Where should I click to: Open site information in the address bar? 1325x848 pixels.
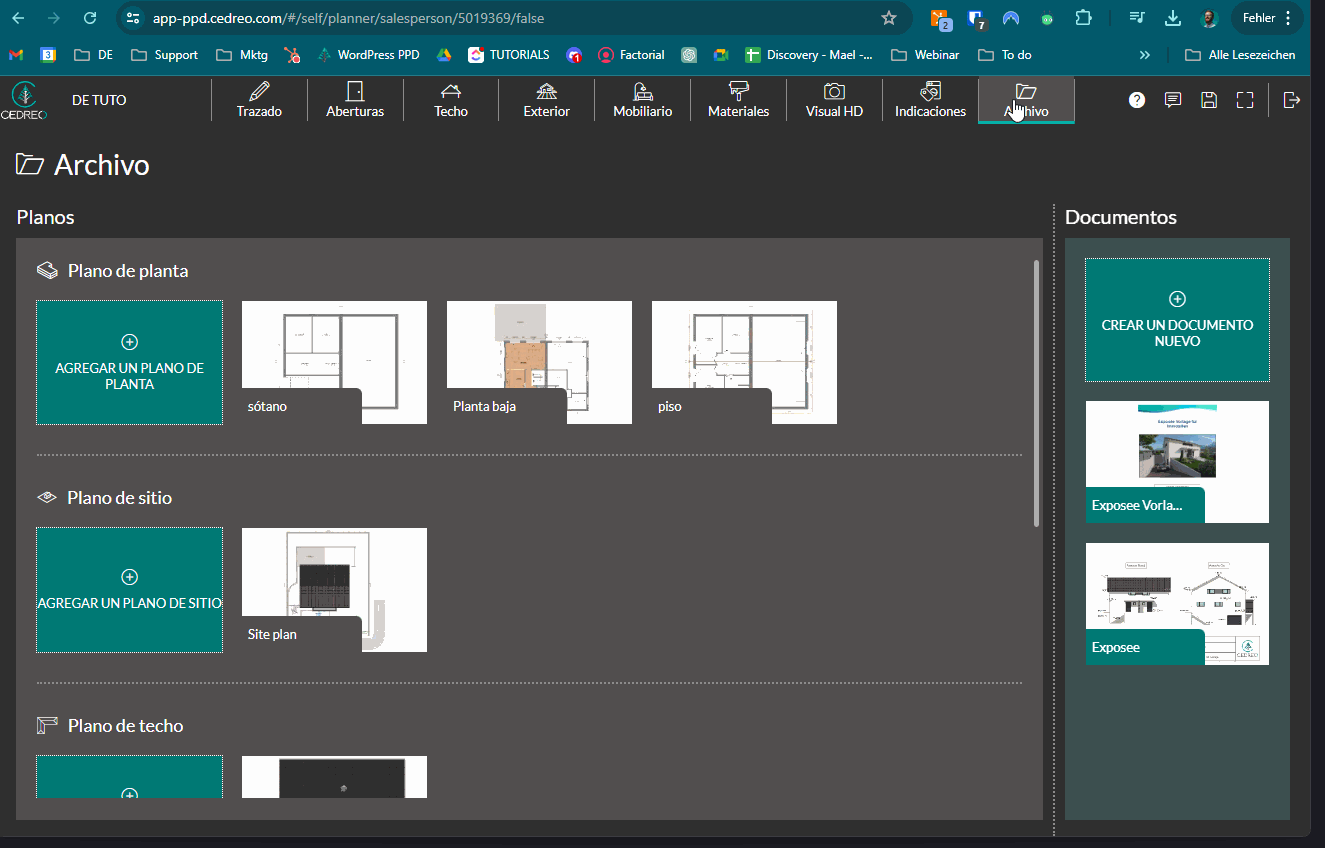tap(133, 18)
